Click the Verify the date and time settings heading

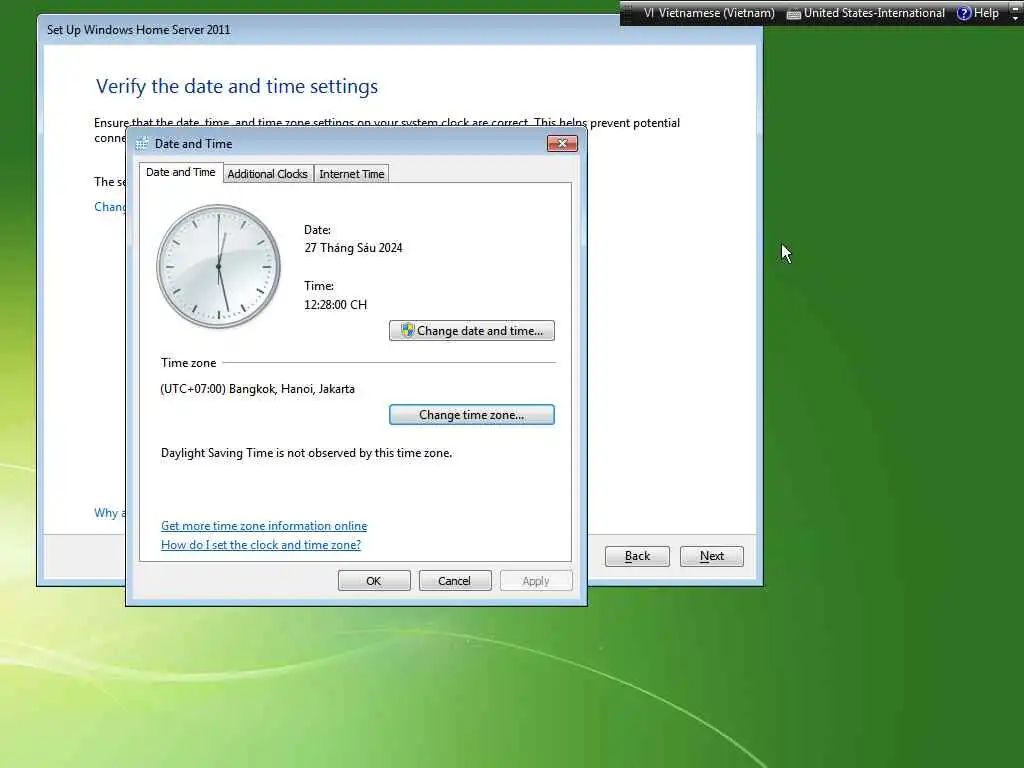[x=237, y=86]
